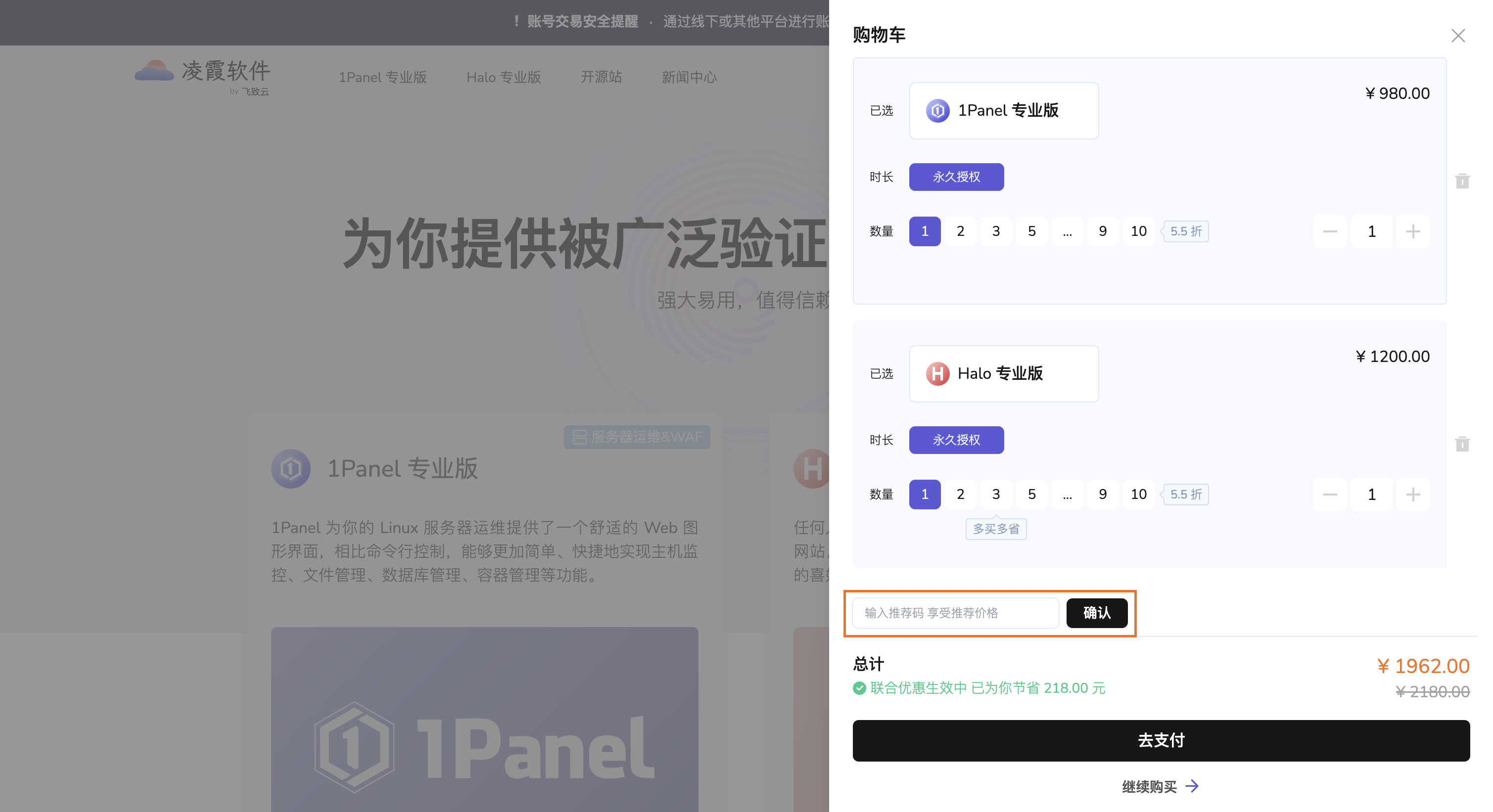Choose quantity 2 for 1Panel 专业版
Viewport: 1493px width, 812px height.
(x=960, y=231)
